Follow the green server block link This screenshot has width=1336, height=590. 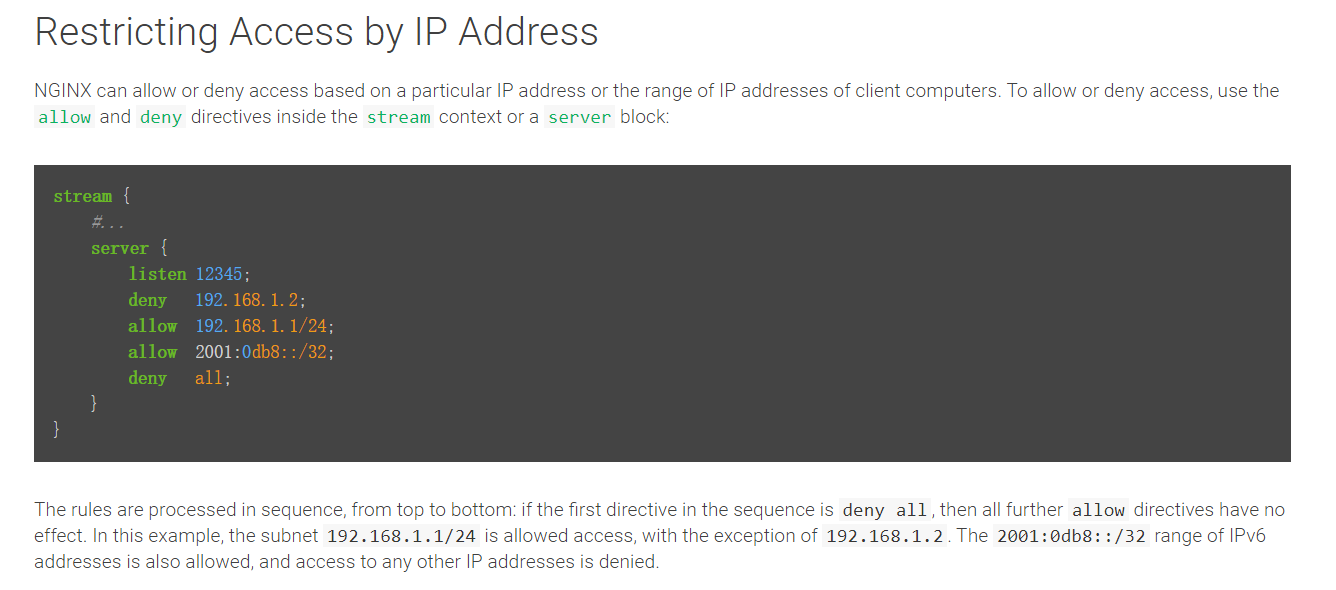pyautogui.click(x=580, y=117)
